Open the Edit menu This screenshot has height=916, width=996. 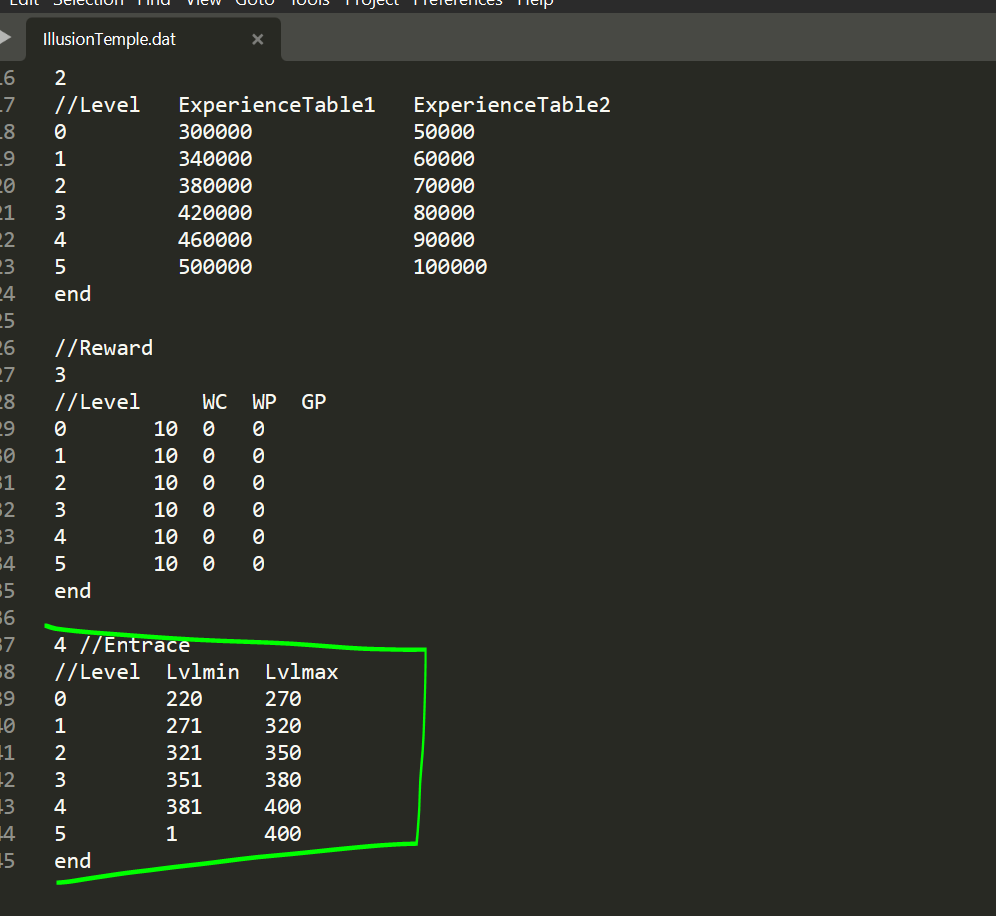(22, 2)
